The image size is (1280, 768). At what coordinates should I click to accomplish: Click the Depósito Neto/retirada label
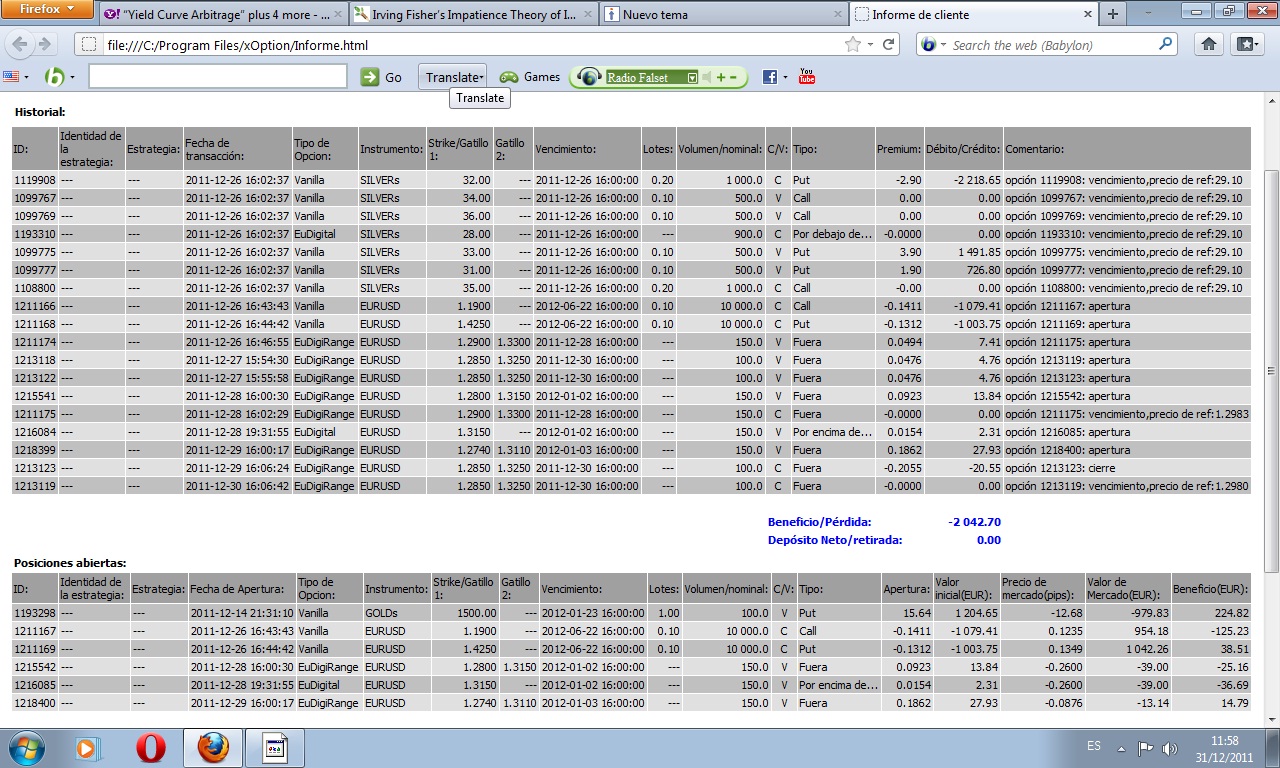835,540
